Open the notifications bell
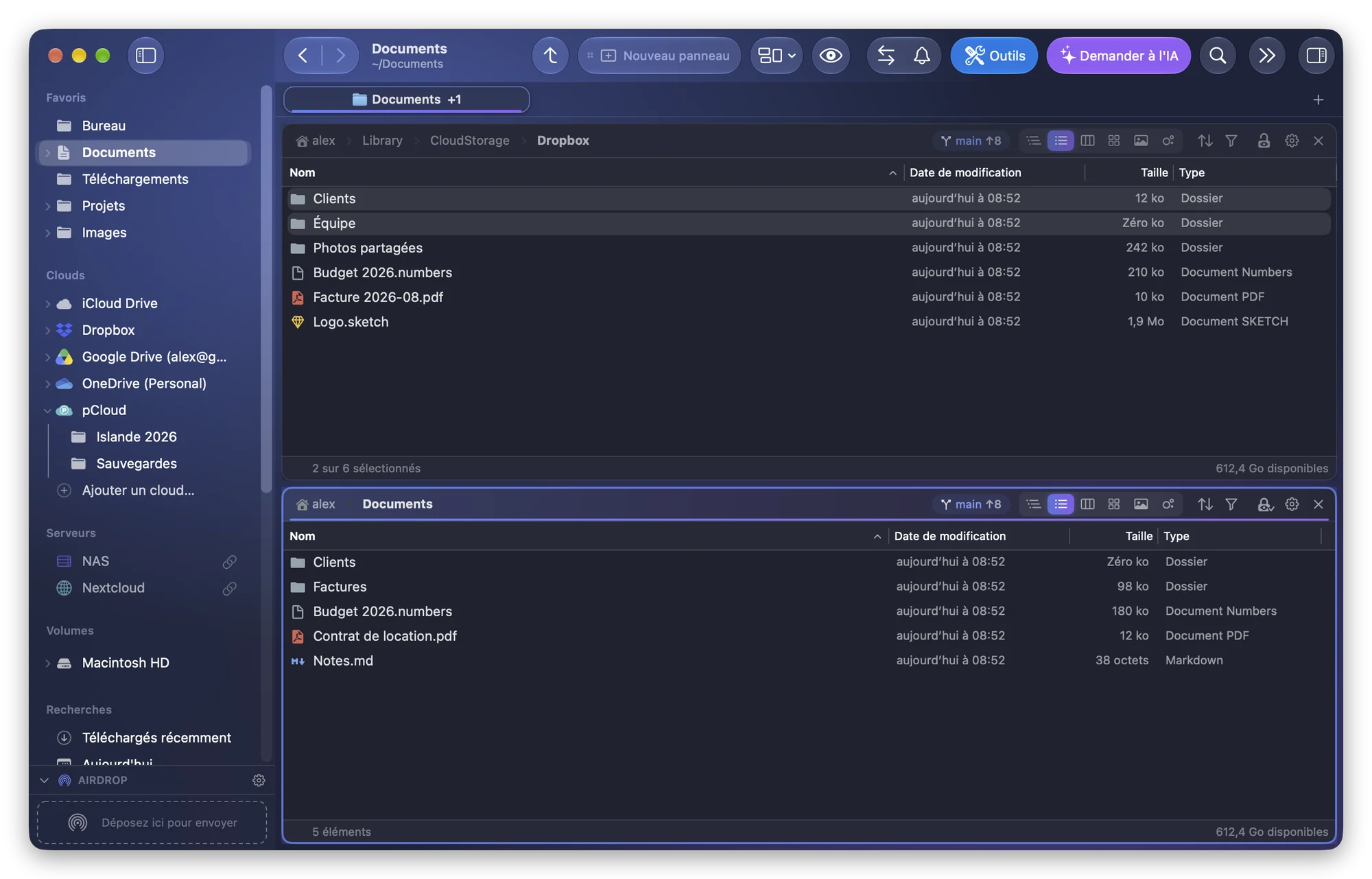Image resolution: width=1372 pixels, height=879 pixels. point(922,56)
